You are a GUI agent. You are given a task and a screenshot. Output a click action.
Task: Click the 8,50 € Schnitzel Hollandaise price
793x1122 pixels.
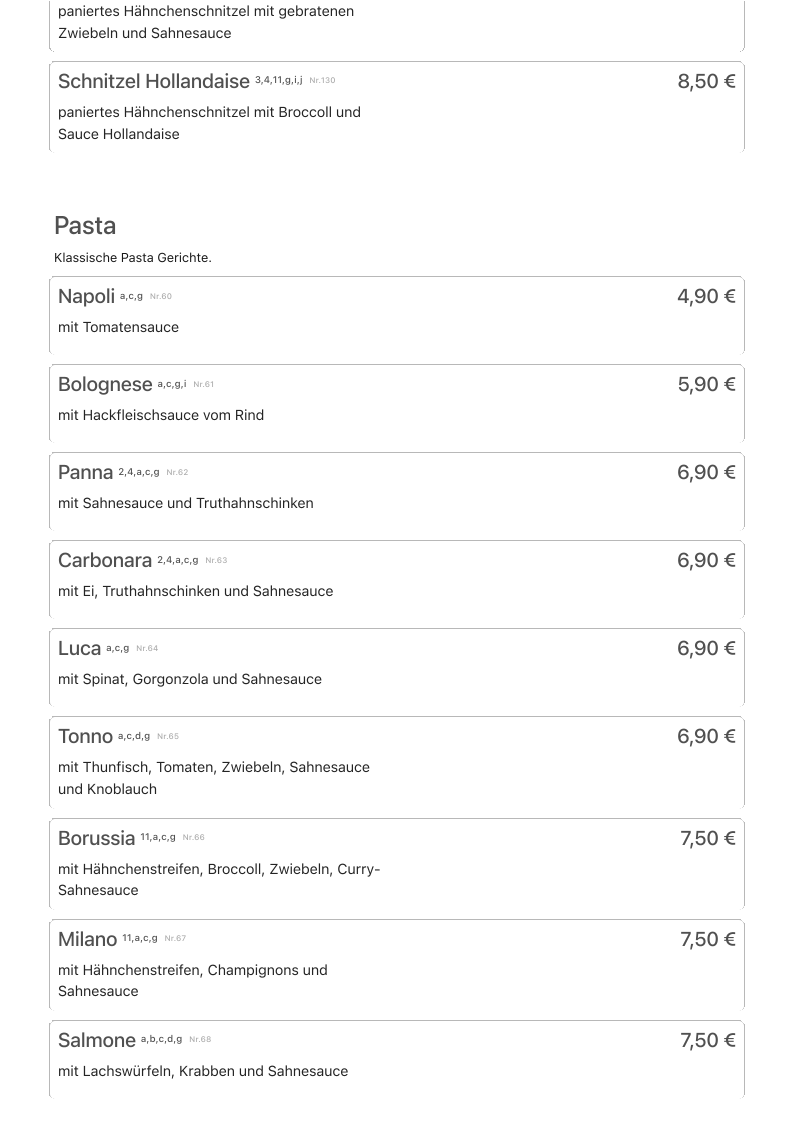(x=706, y=82)
